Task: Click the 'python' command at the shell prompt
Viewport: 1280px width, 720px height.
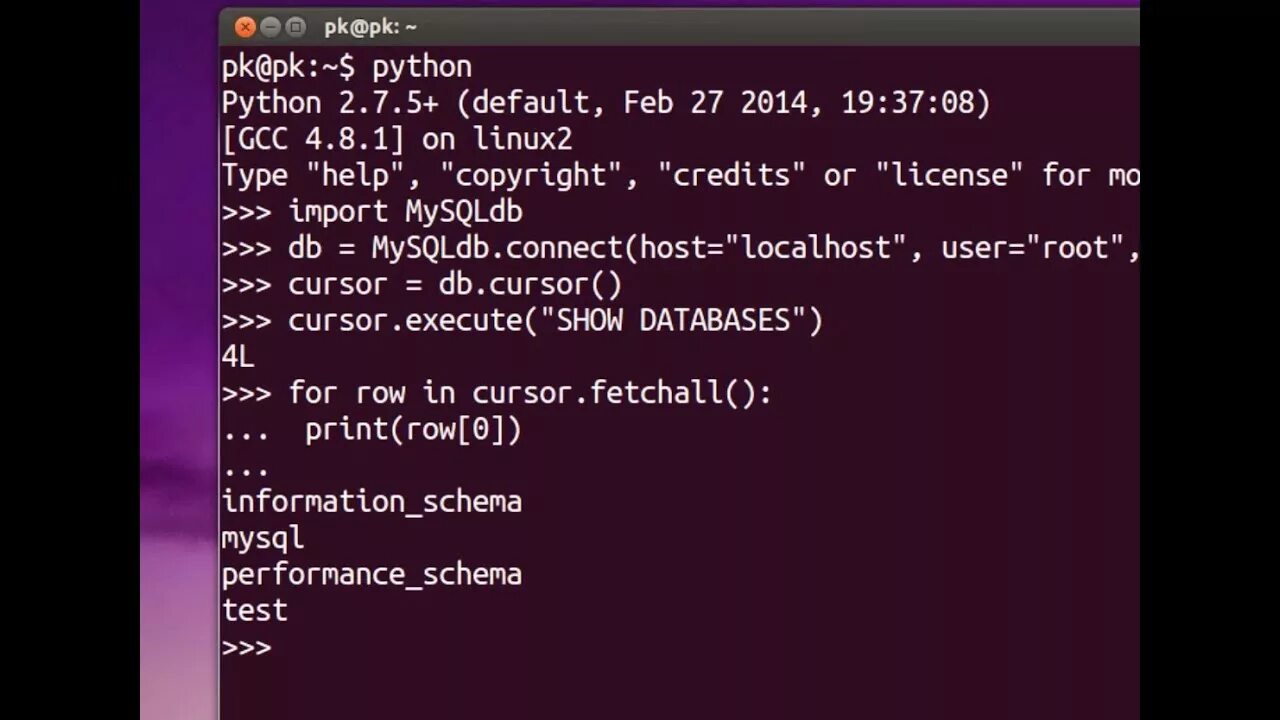Action: click(x=421, y=68)
